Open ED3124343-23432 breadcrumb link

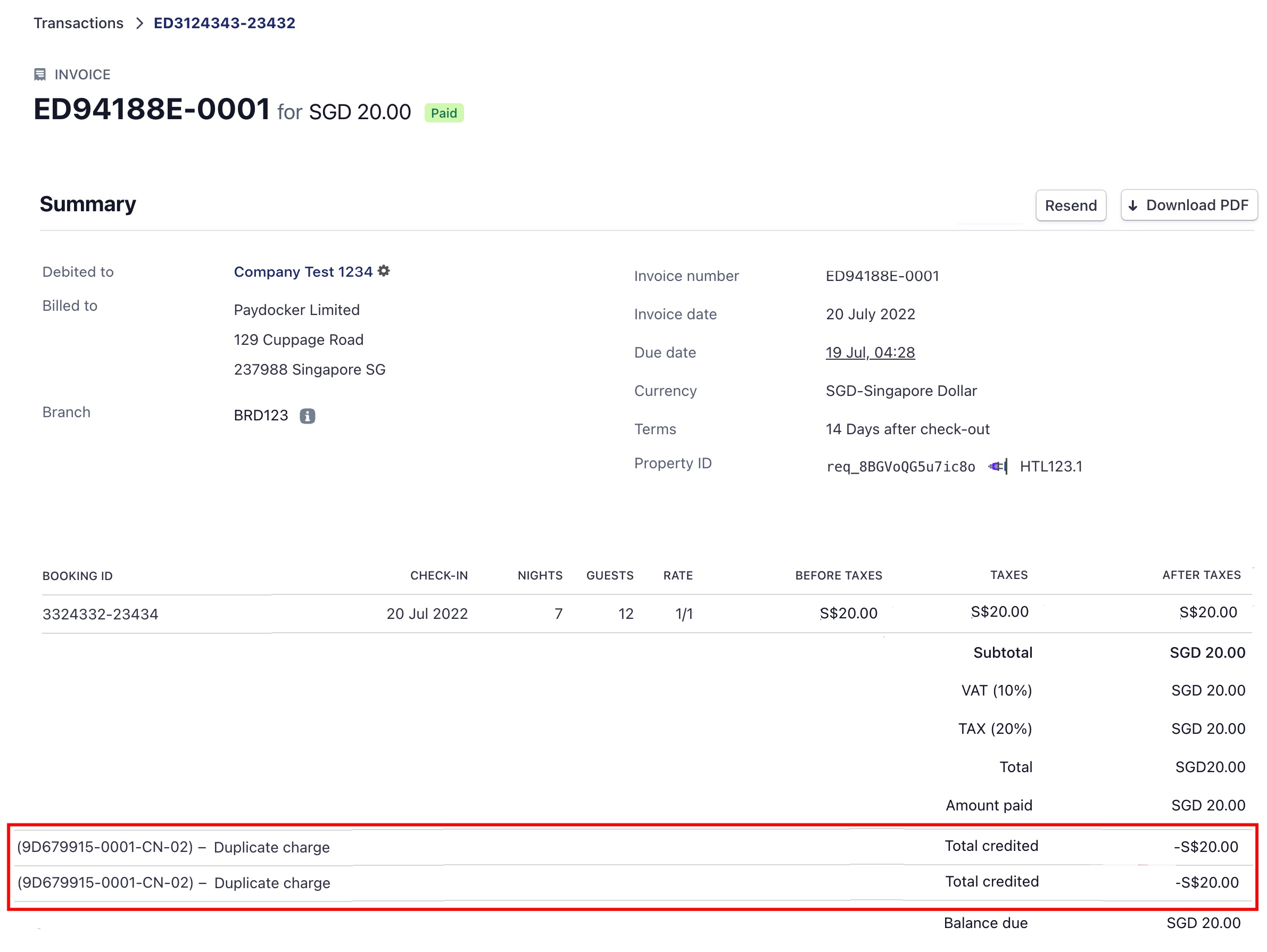pyautogui.click(x=224, y=23)
